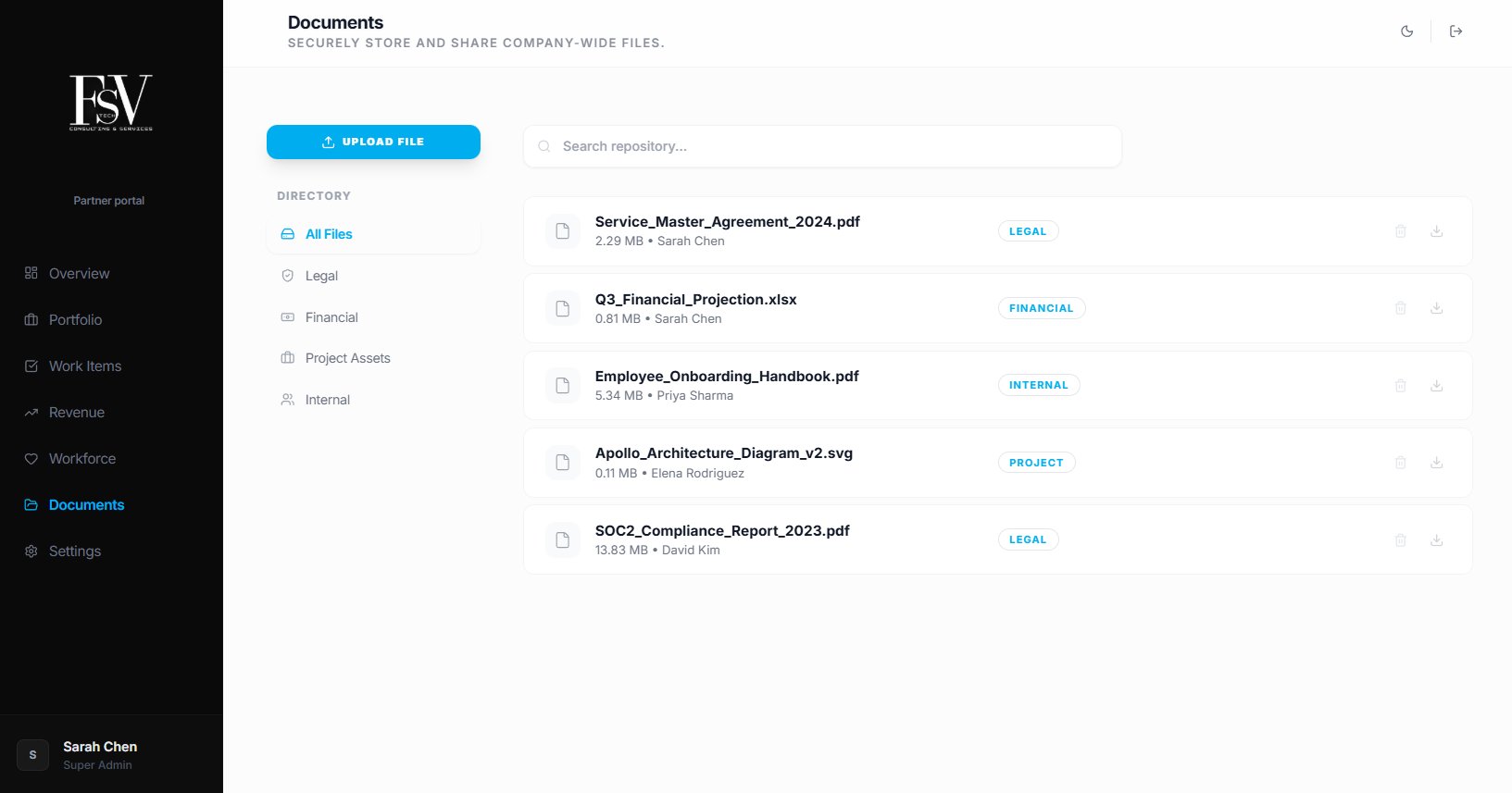This screenshot has height=793, width=1512.
Task: Open the Internal directory folder
Action: click(x=373, y=400)
